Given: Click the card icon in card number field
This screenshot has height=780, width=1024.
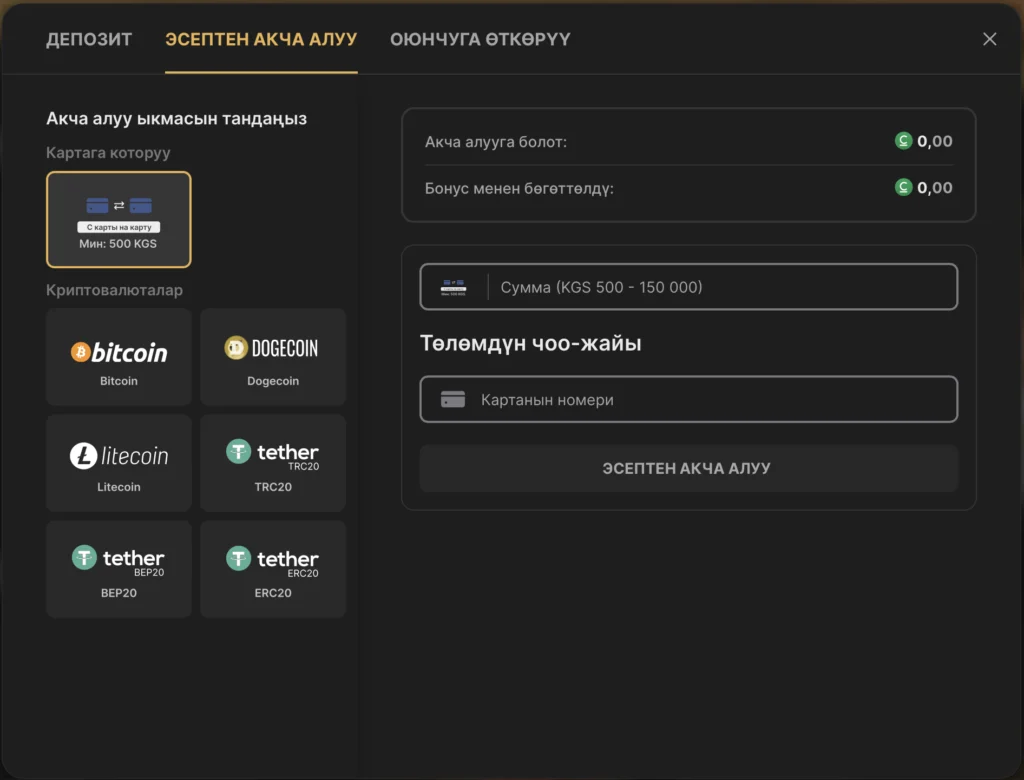Looking at the screenshot, I should (453, 399).
